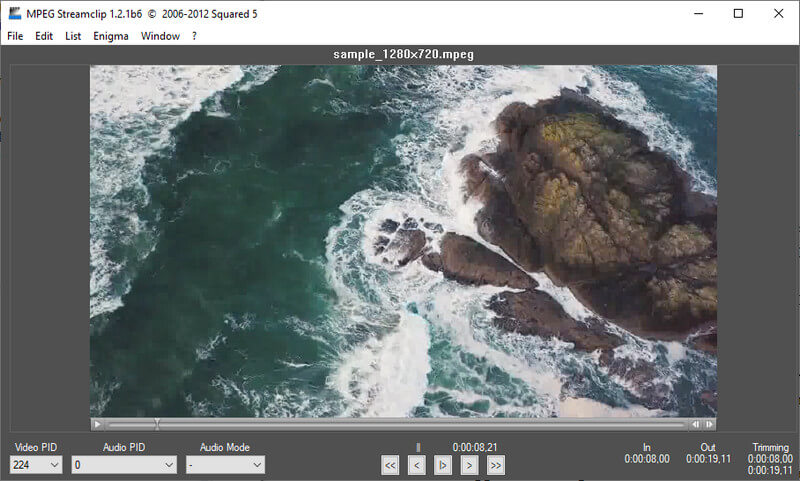The width and height of the screenshot is (800, 481).
Task: Click the video preview of ocean rocks
Action: 403,240
